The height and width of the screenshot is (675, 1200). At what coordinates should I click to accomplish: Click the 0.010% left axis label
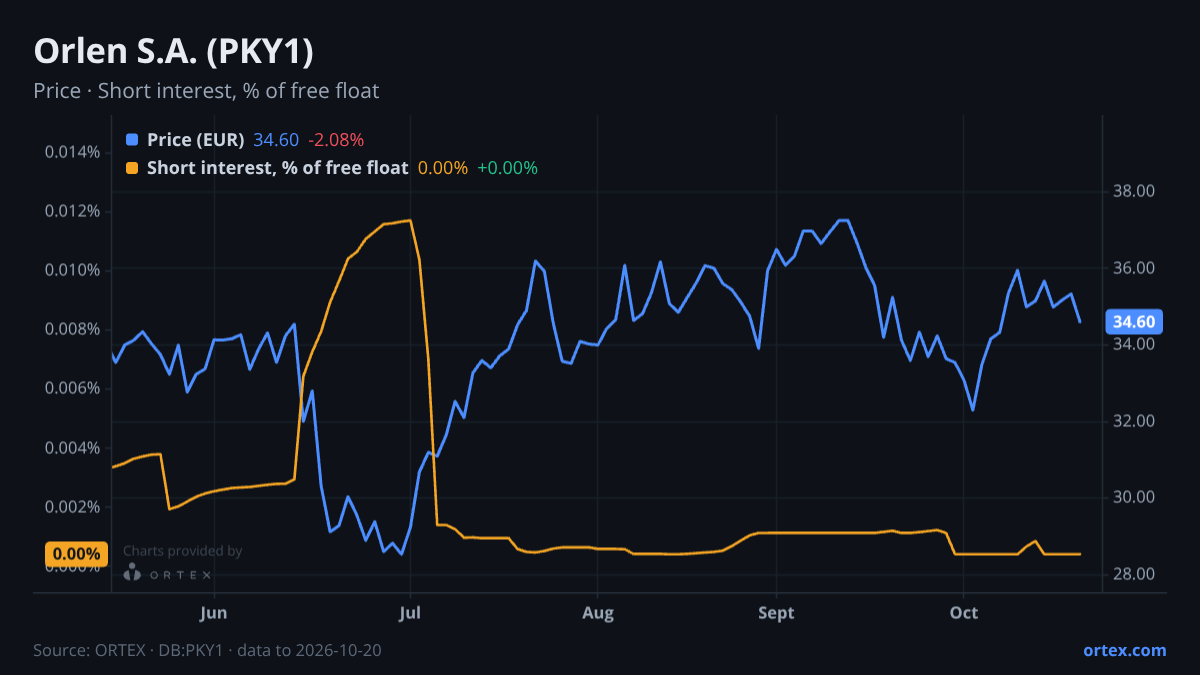(72, 270)
